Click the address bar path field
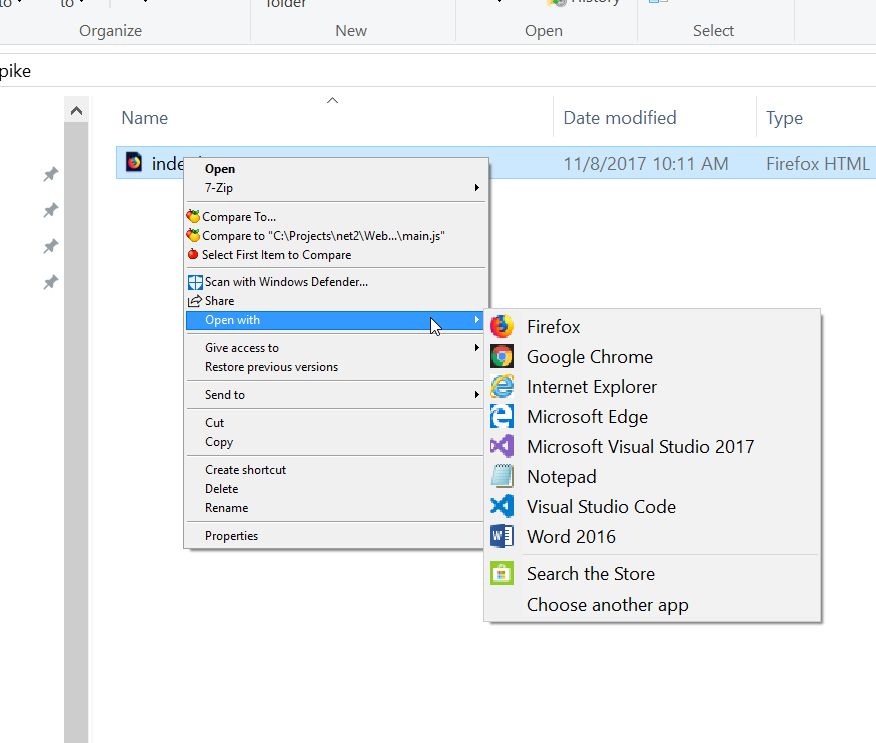The width and height of the screenshot is (876, 743). (x=438, y=71)
